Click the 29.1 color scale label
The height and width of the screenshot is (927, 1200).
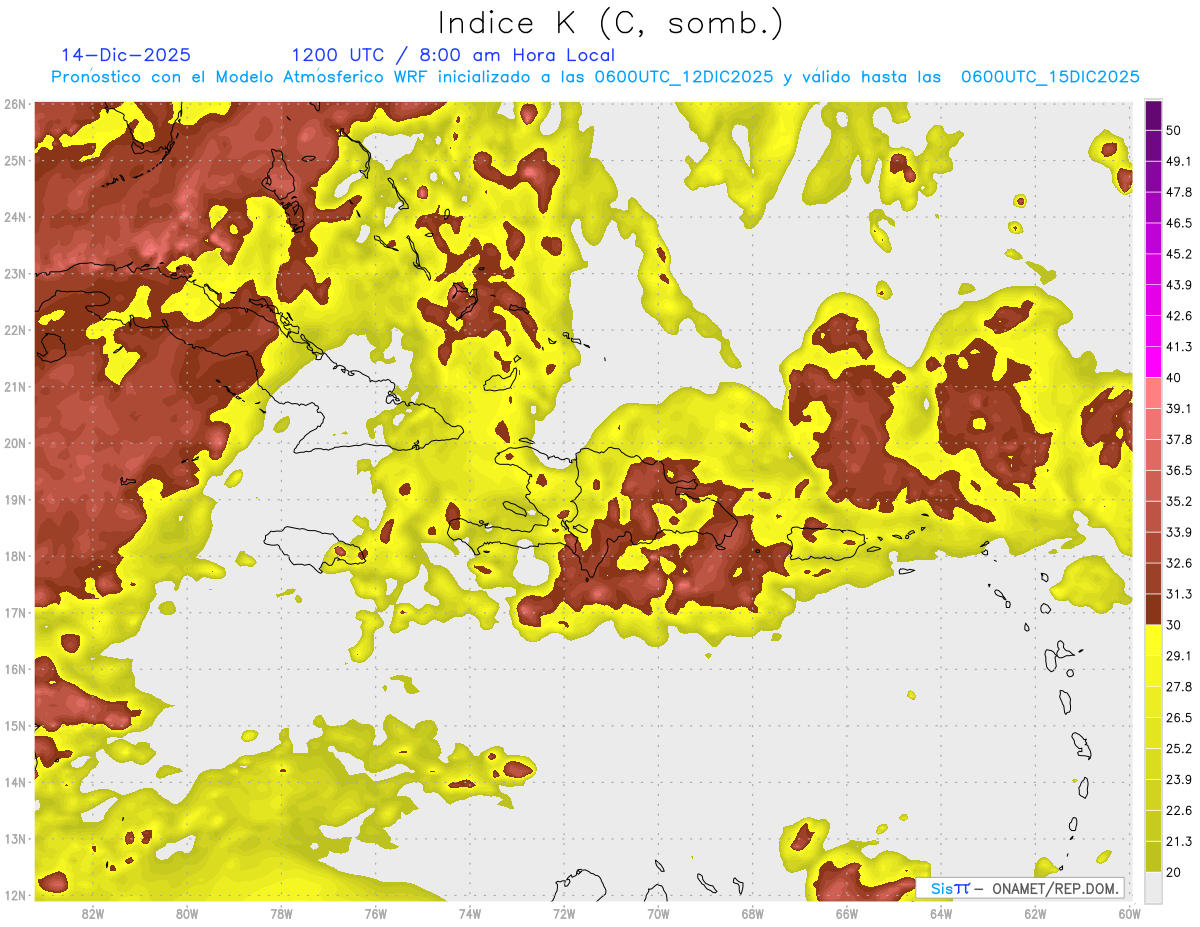[1178, 656]
